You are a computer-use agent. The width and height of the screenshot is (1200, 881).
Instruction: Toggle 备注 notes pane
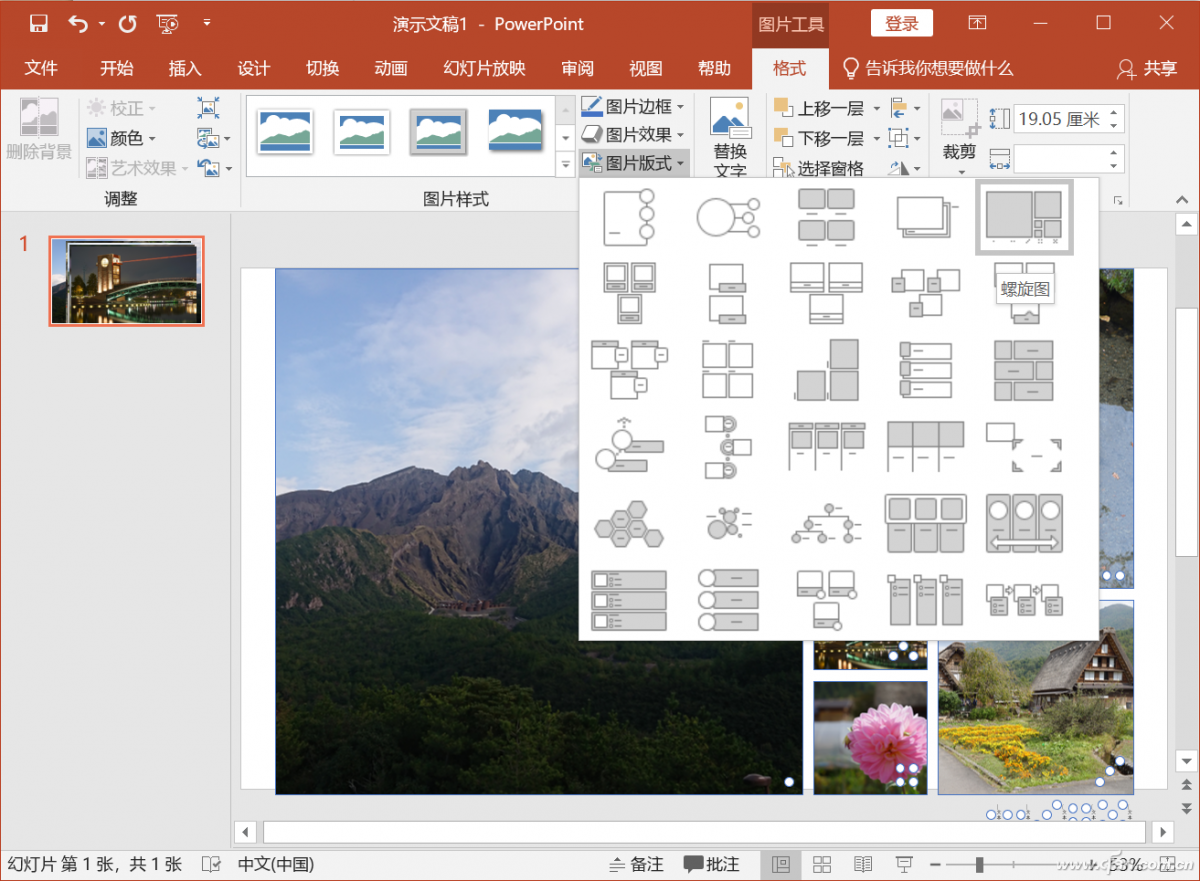pyautogui.click(x=636, y=864)
